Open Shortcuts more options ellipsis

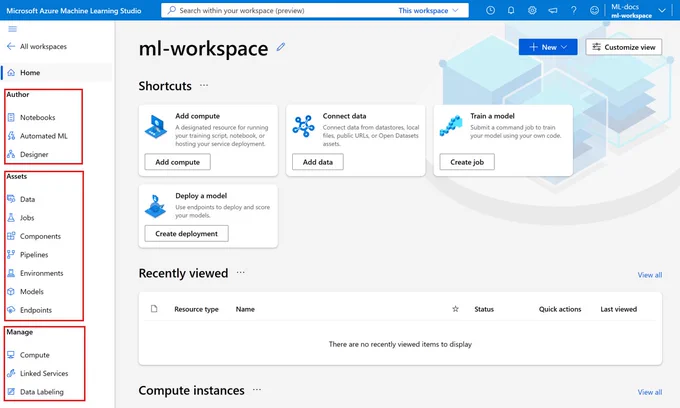204,85
